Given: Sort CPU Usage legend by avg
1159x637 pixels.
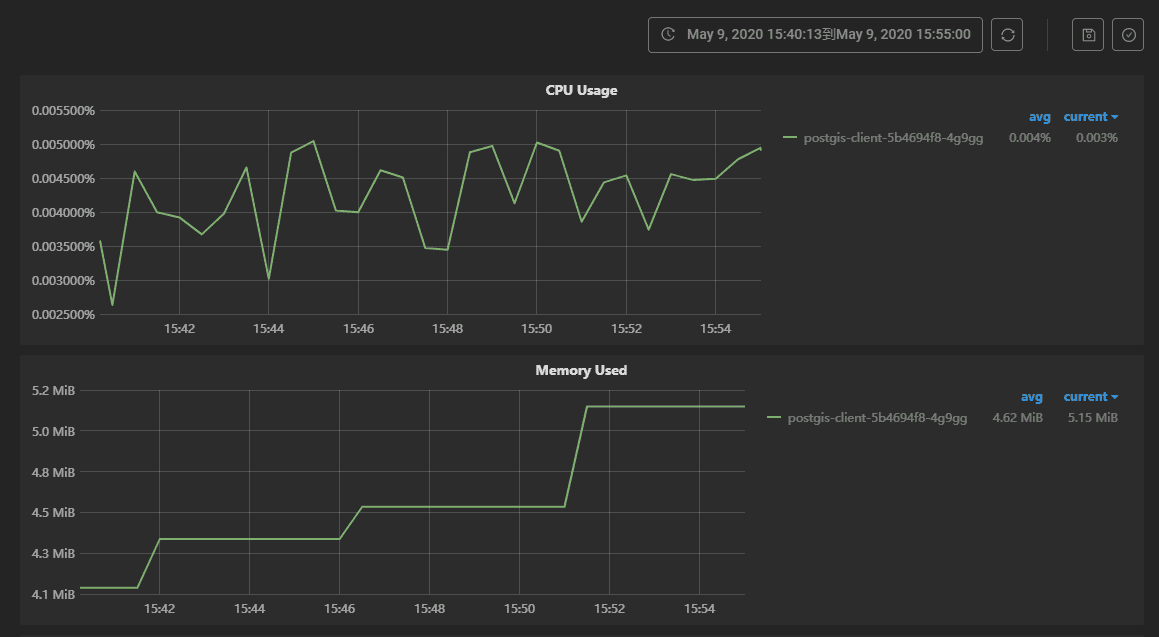Looking at the screenshot, I should (1040, 117).
